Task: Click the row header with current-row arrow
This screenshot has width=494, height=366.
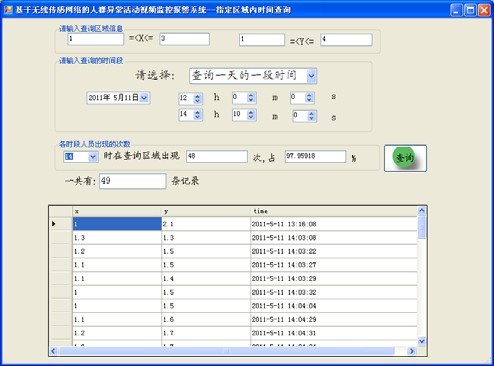Action: [x=61, y=224]
